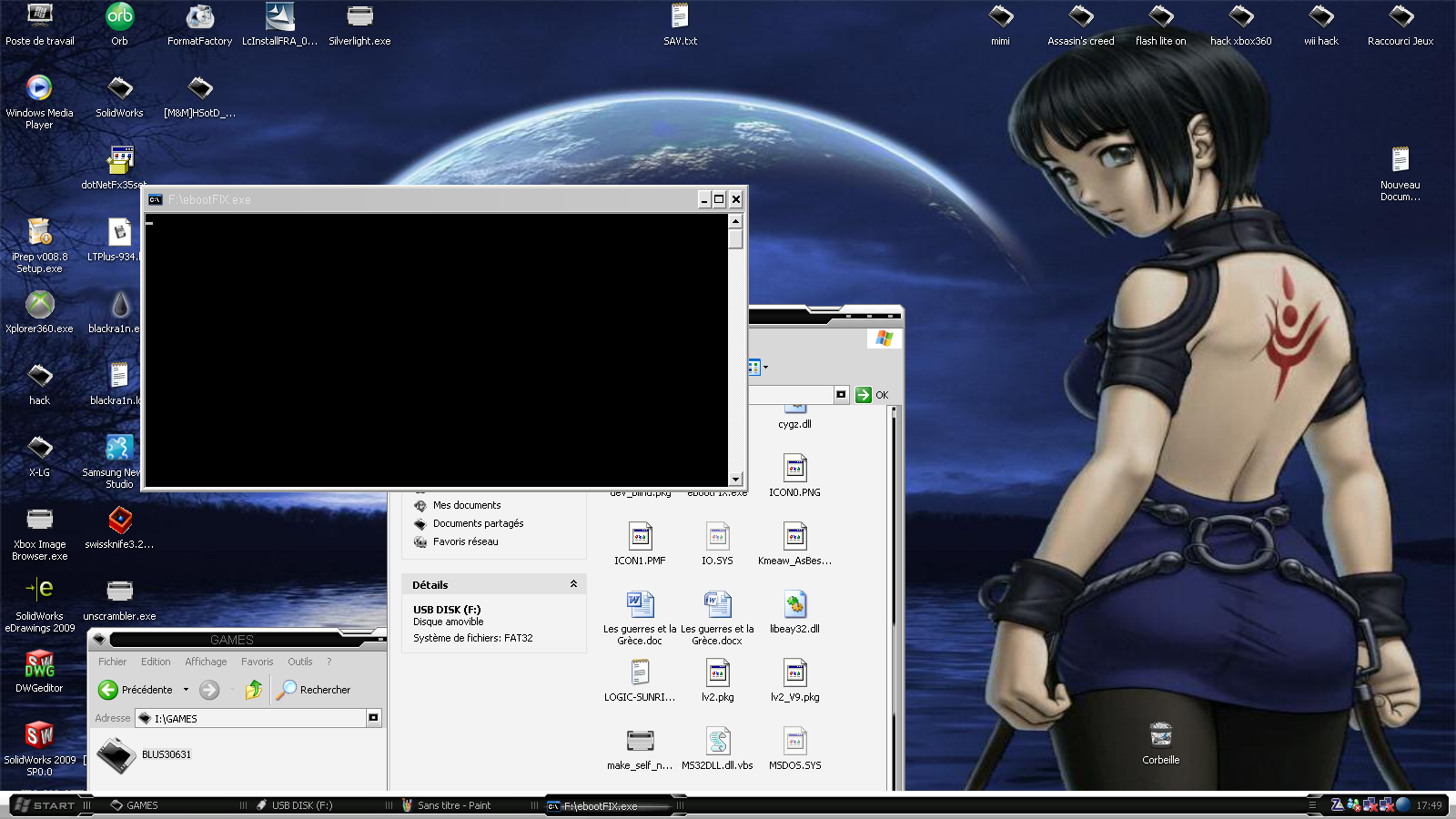Click Précédente back button
The width and height of the screenshot is (1456, 819).
[x=136, y=690]
